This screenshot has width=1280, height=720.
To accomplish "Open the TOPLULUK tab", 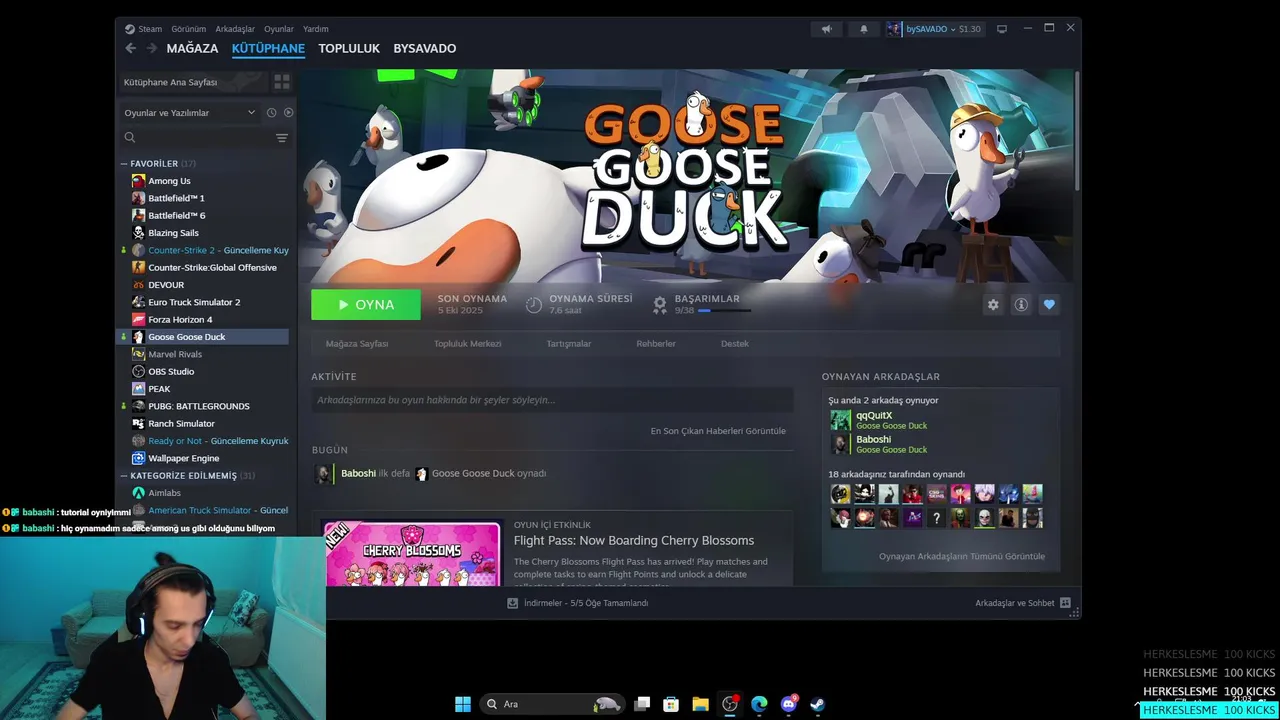I will pos(349,48).
